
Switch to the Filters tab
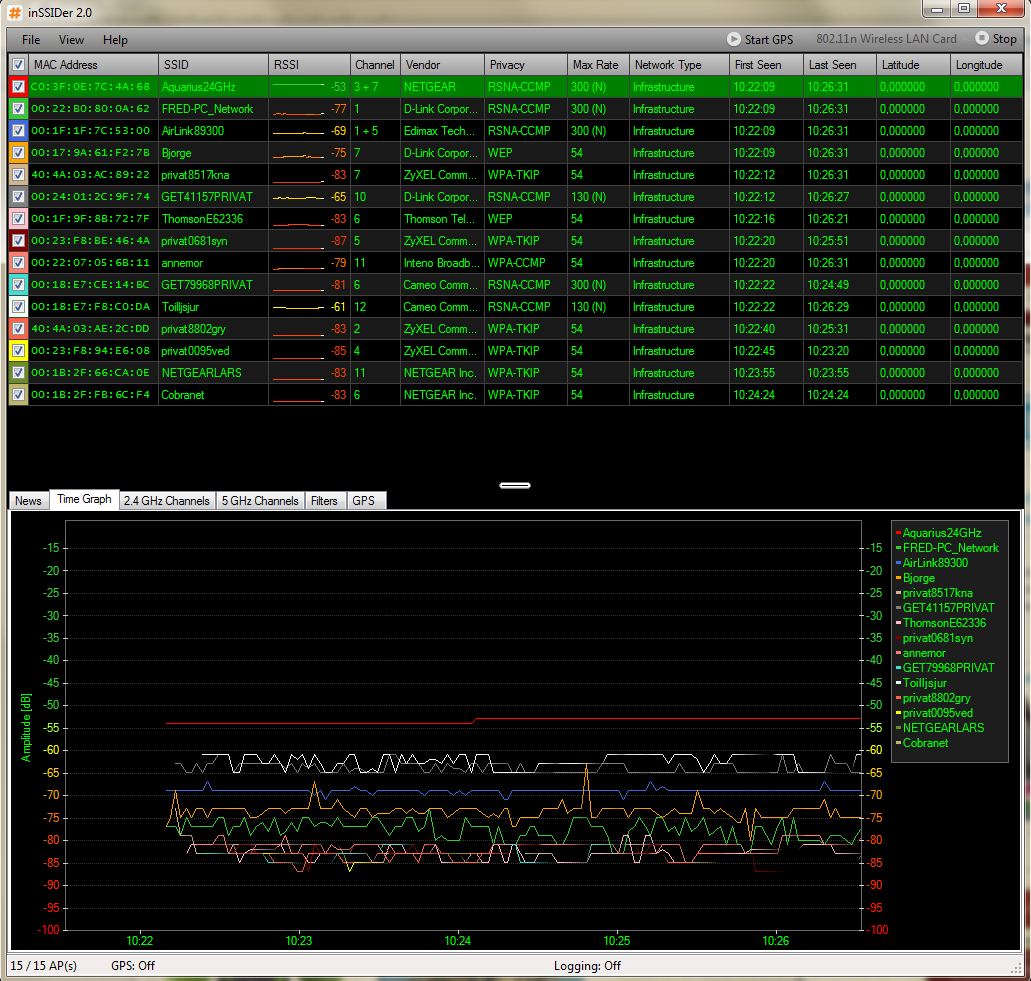coord(324,500)
